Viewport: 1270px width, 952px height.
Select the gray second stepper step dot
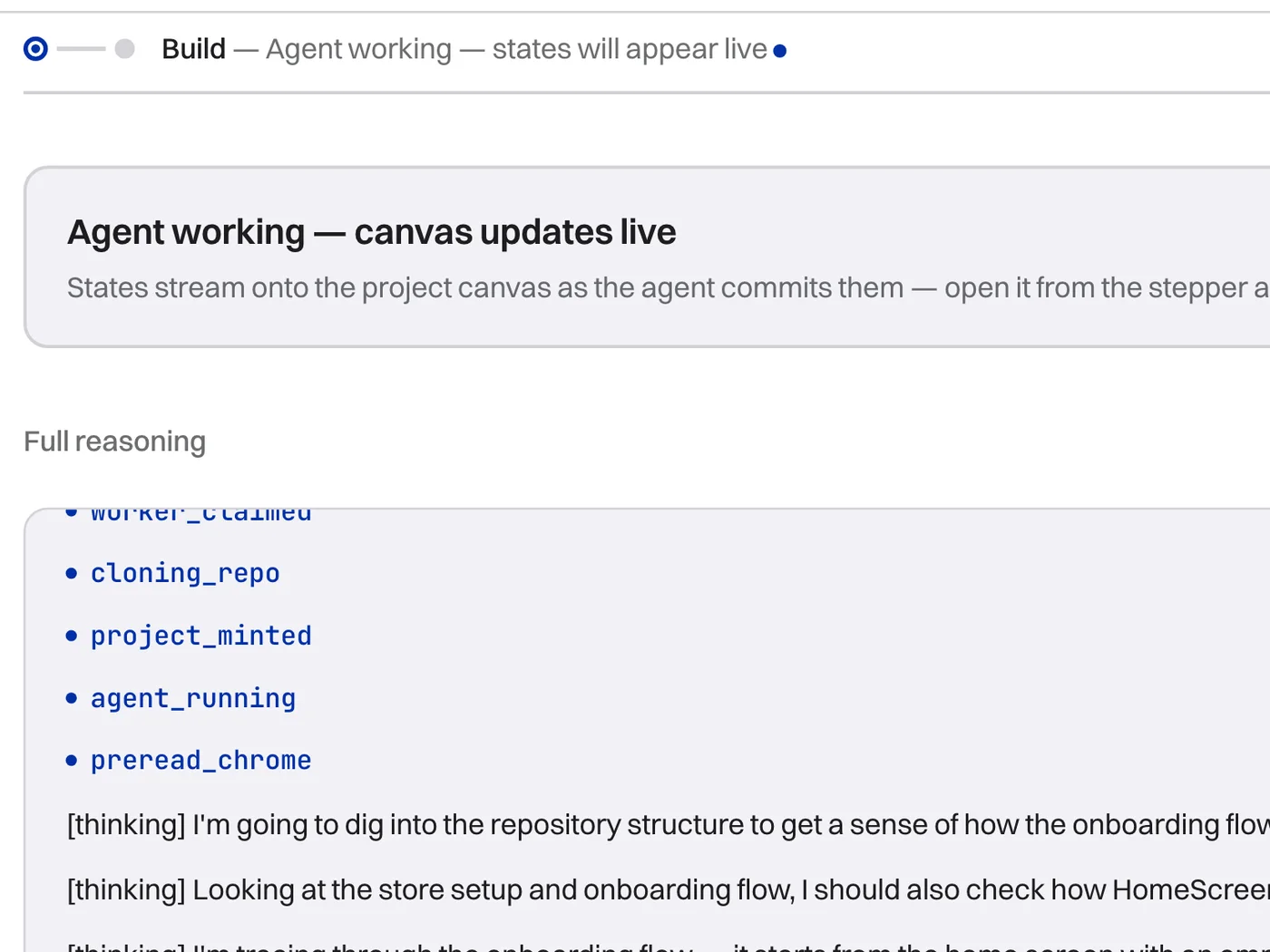click(x=125, y=49)
